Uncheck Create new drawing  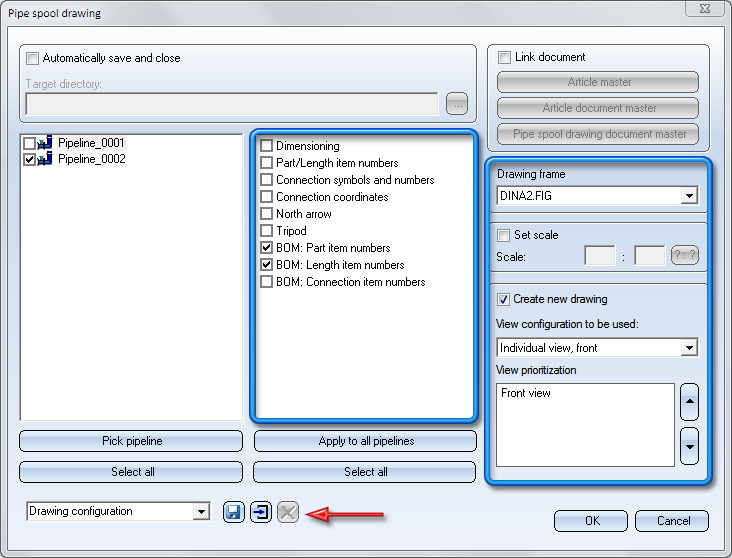(503, 299)
